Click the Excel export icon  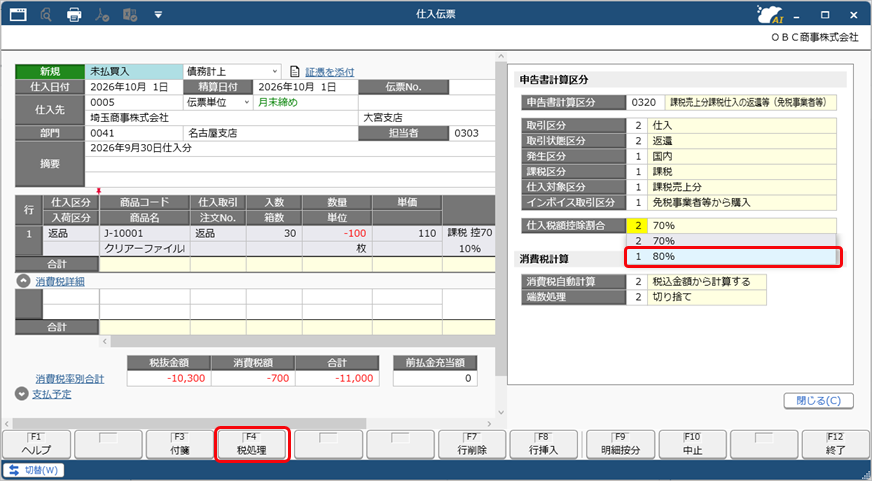pos(130,14)
